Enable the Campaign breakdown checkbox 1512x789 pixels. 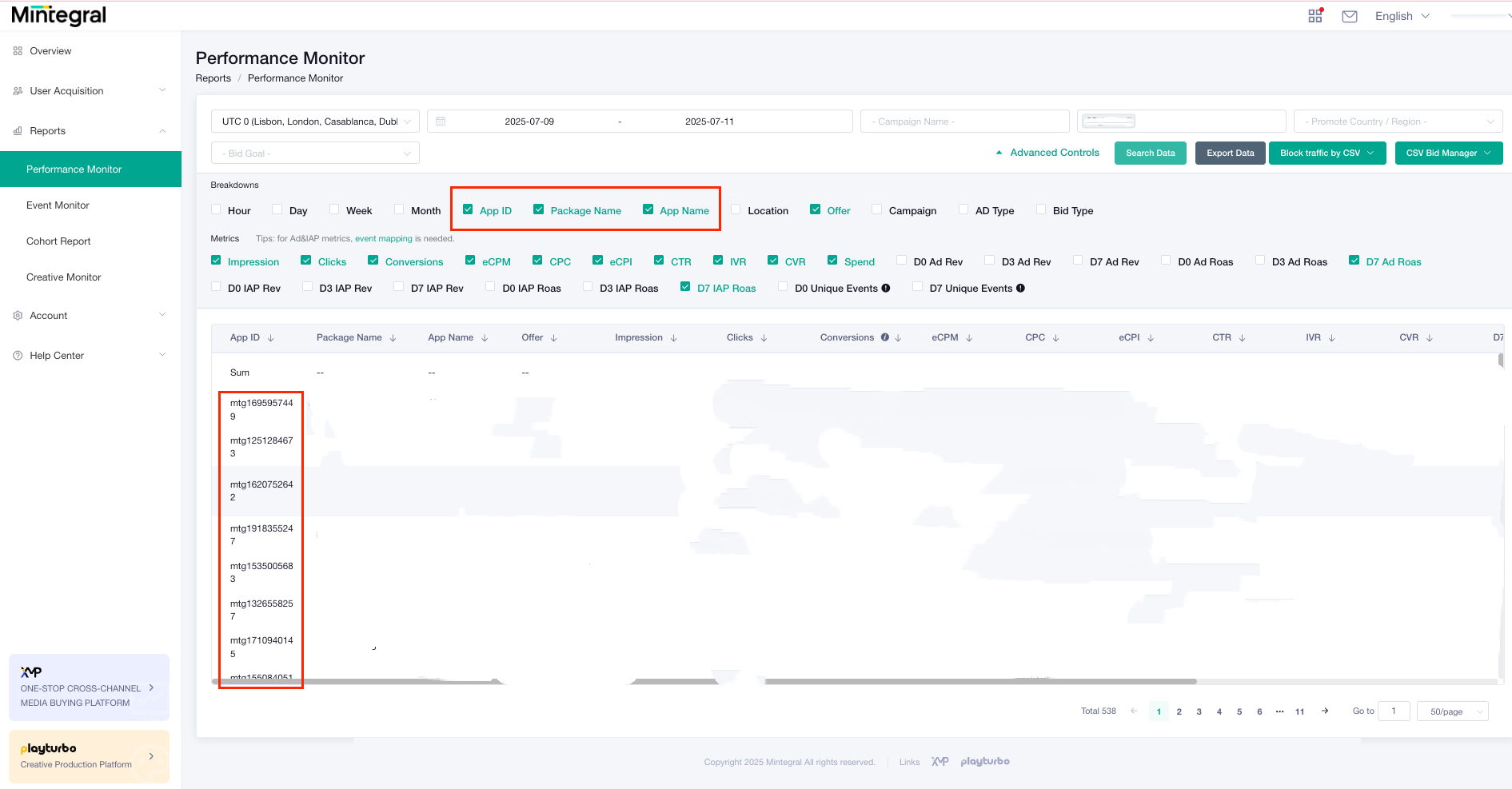pos(876,209)
